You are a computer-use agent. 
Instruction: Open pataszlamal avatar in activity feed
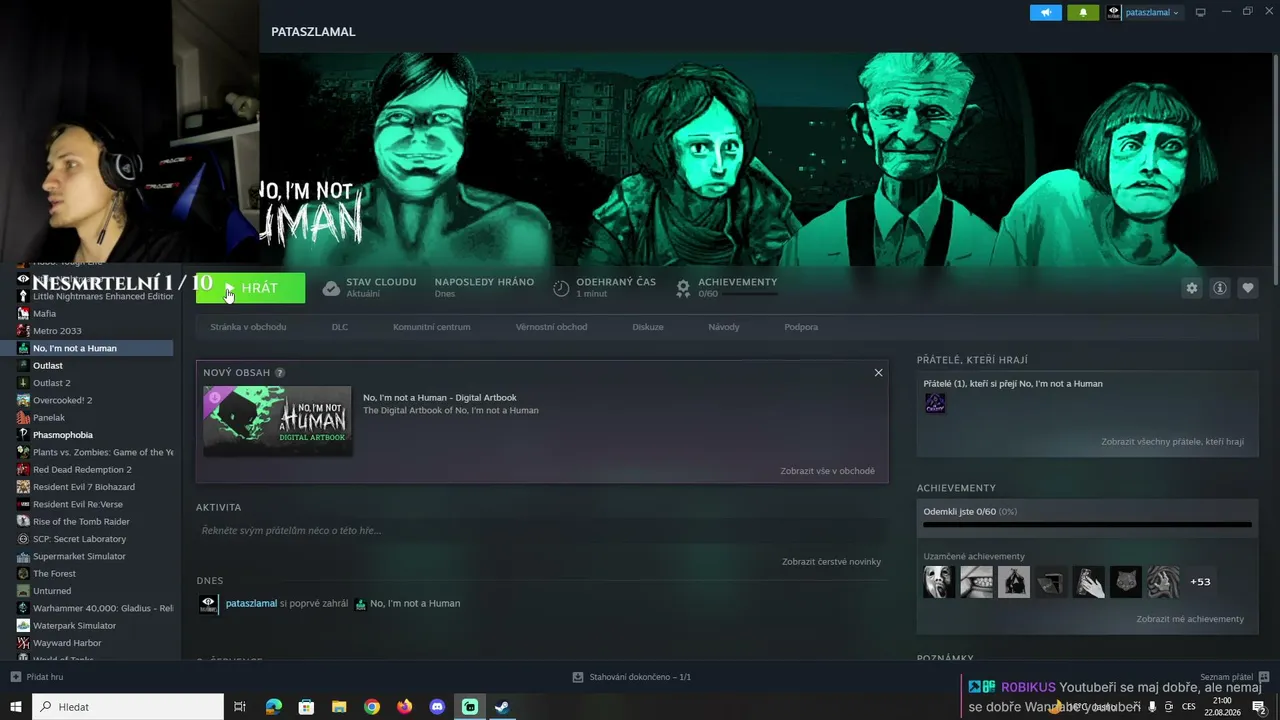pyautogui.click(x=208, y=604)
